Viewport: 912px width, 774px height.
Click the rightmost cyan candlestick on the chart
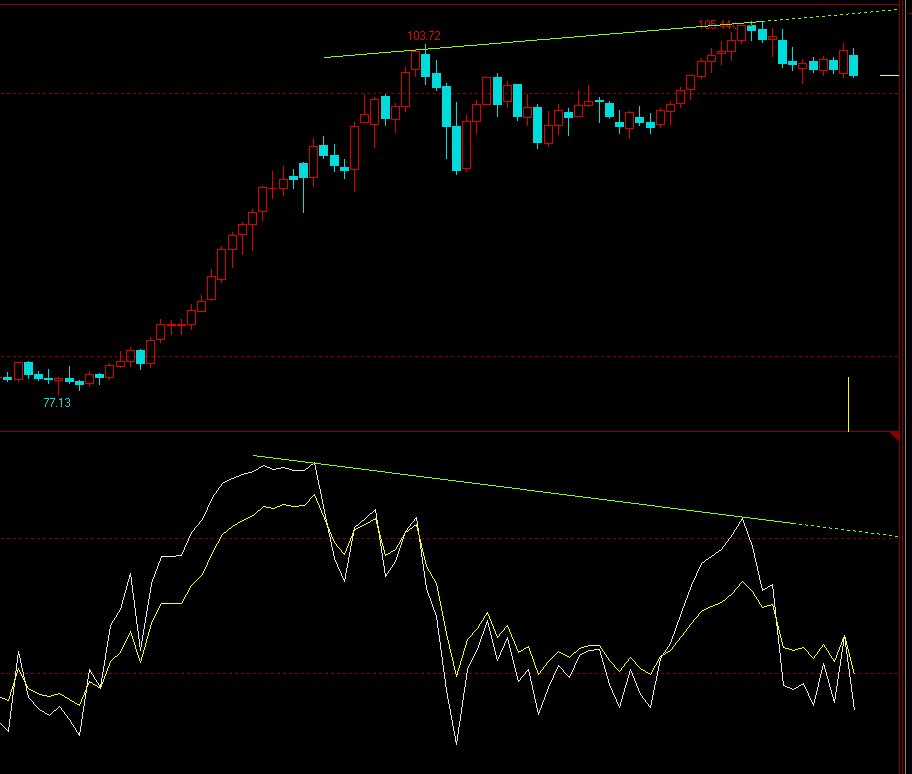point(855,65)
